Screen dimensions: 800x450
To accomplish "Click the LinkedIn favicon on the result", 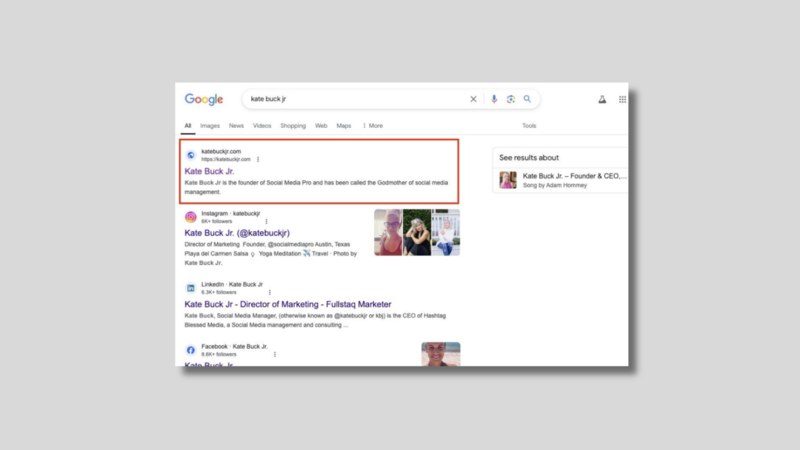I will coord(191,288).
